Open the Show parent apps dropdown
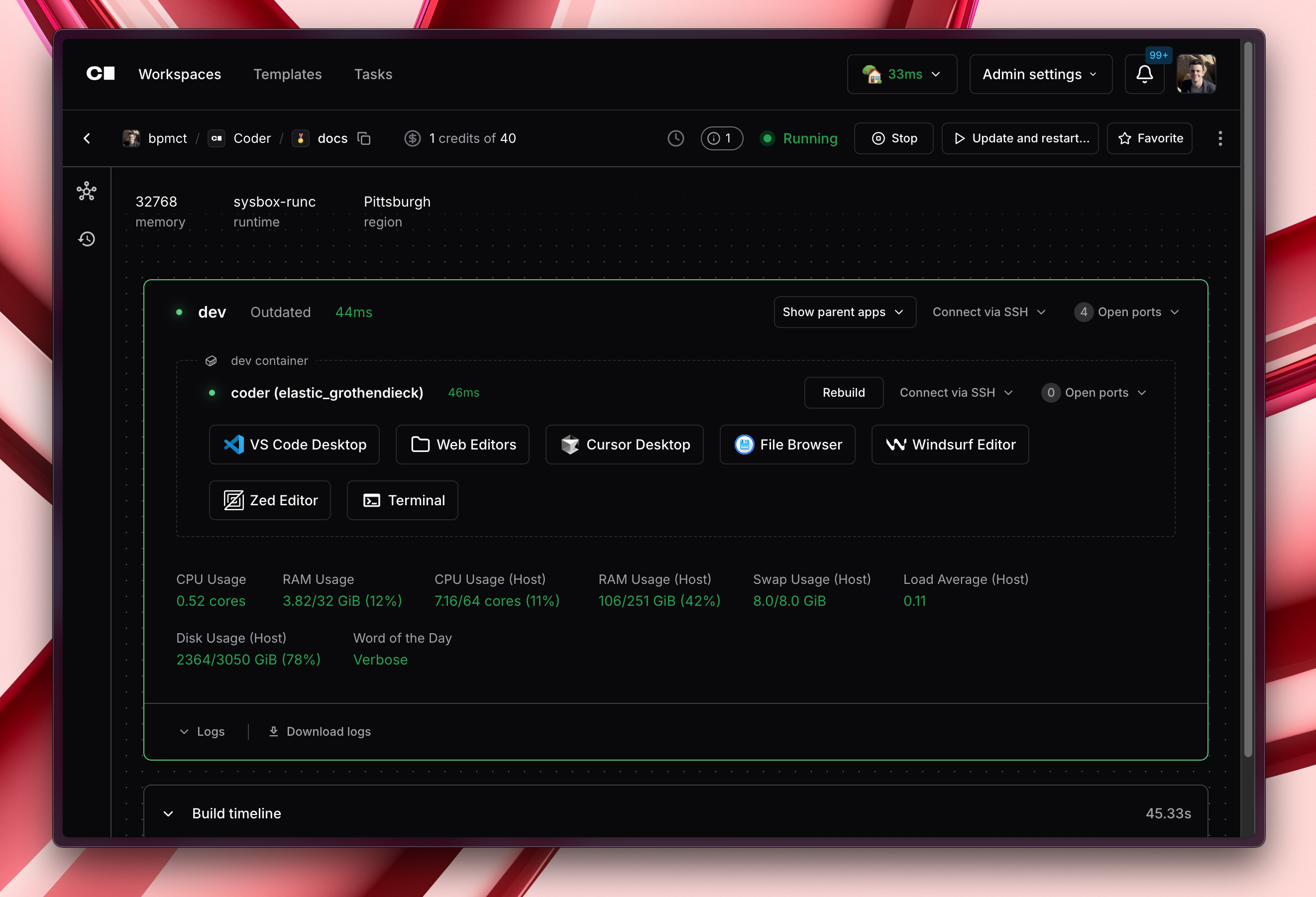Image resolution: width=1316 pixels, height=897 pixels. [844, 312]
